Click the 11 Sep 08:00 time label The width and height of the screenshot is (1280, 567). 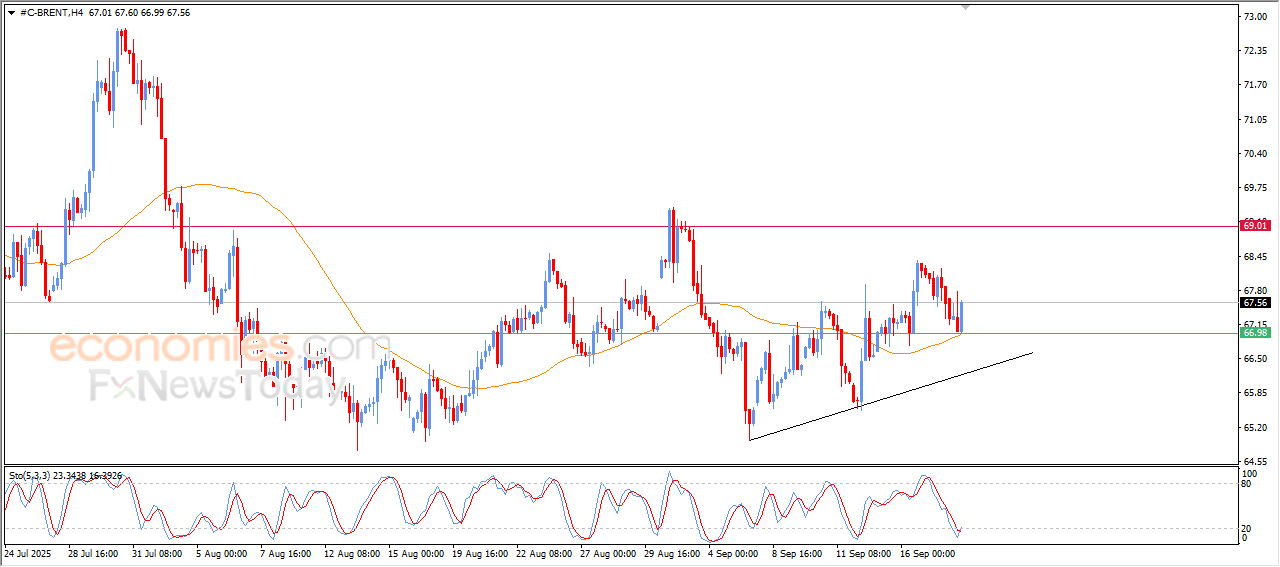(864, 552)
